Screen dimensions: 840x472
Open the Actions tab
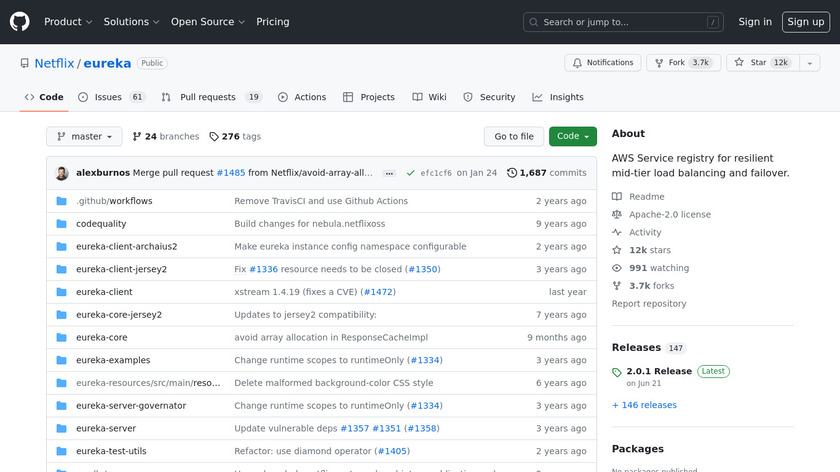coord(302,97)
